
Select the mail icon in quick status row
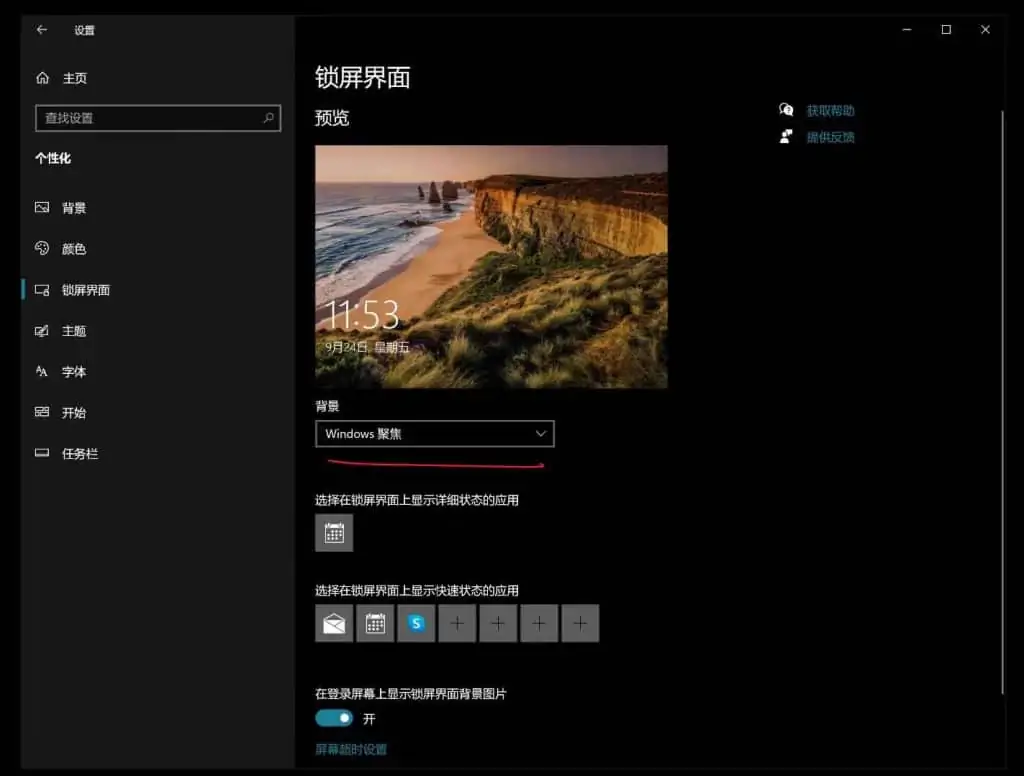pyautogui.click(x=334, y=622)
